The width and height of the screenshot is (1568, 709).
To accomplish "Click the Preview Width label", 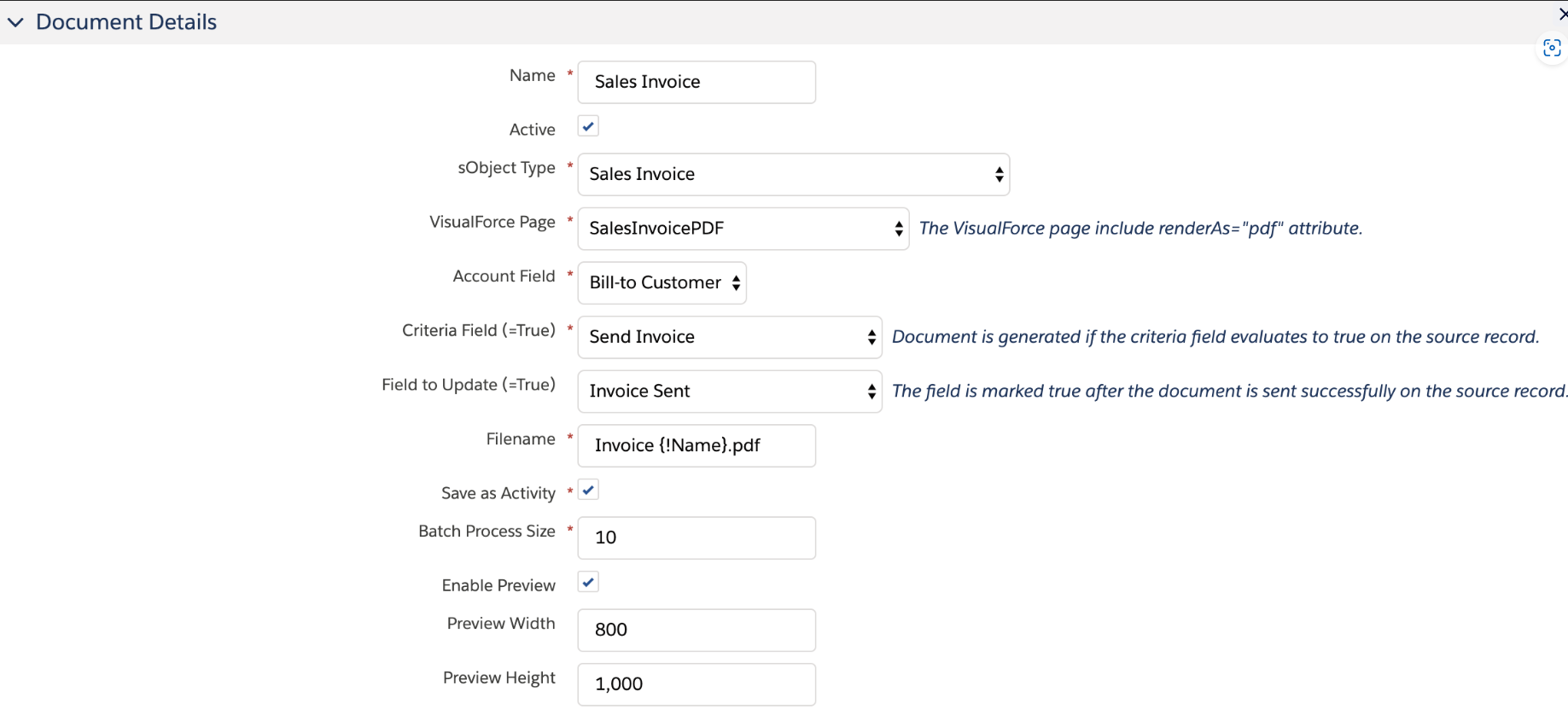I will 501,624.
